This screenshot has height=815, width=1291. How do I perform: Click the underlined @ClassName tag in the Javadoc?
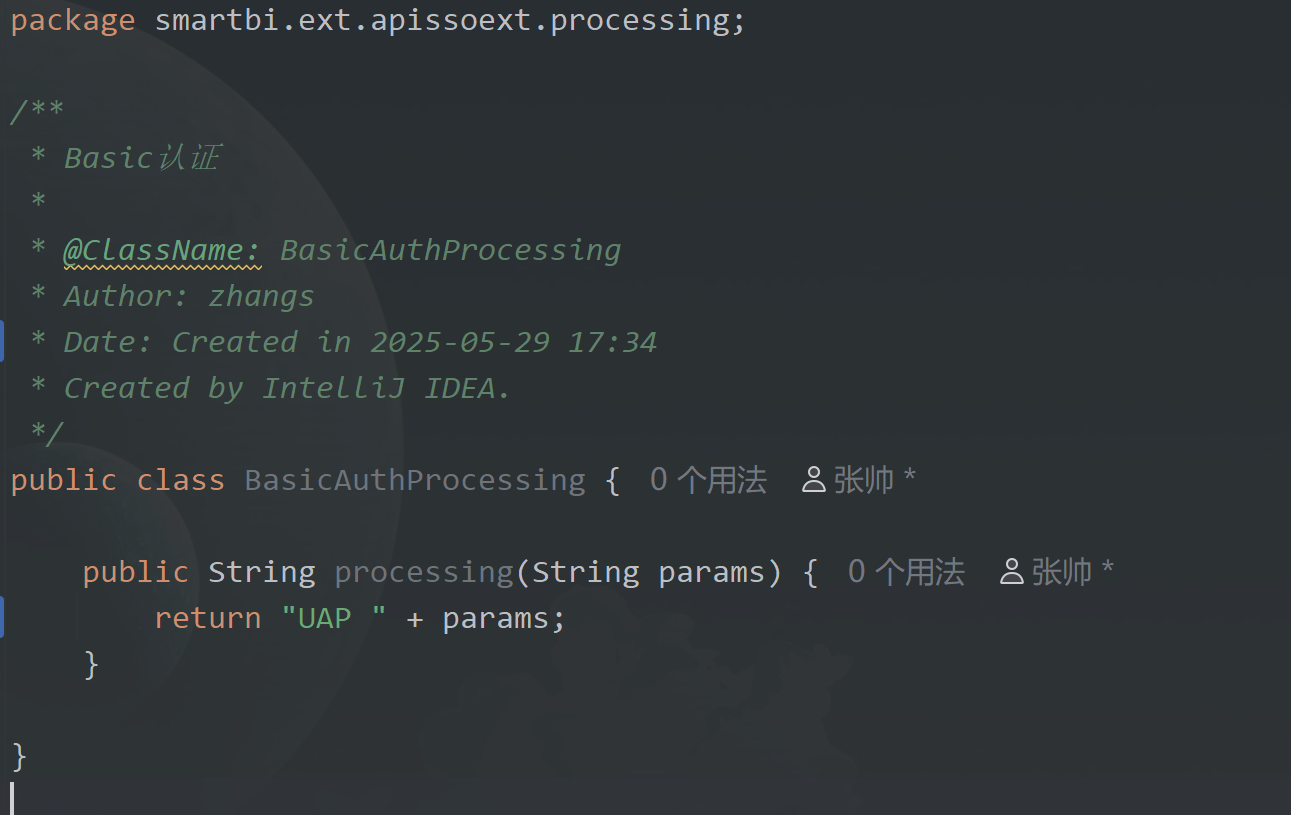(162, 250)
